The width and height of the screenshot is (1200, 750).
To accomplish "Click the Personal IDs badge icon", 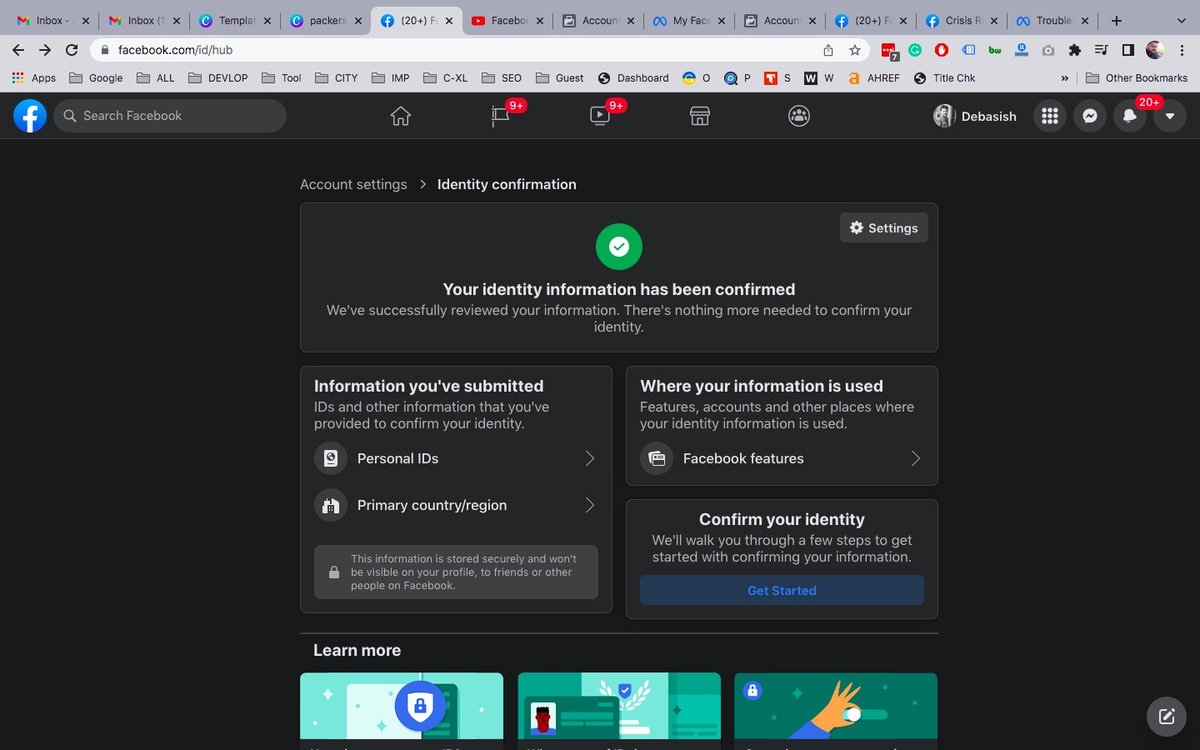I will click(x=330, y=458).
